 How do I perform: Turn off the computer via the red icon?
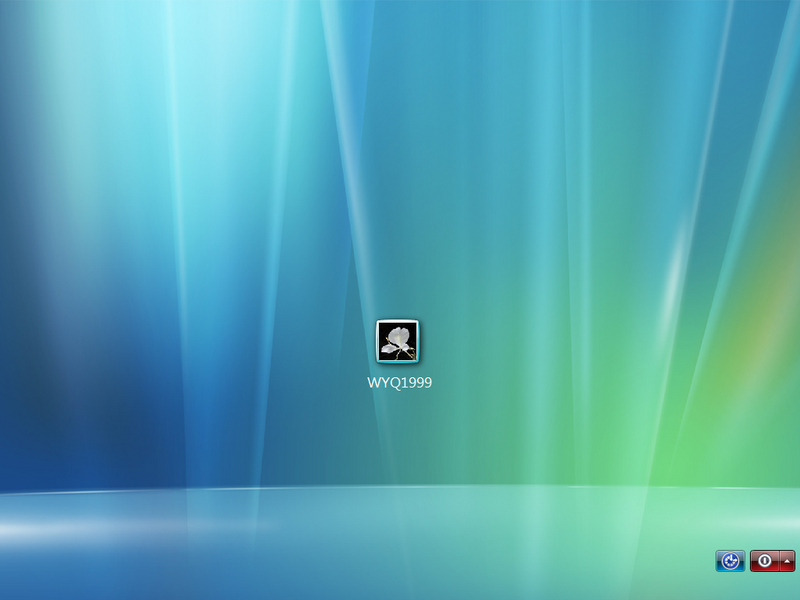(764, 561)
